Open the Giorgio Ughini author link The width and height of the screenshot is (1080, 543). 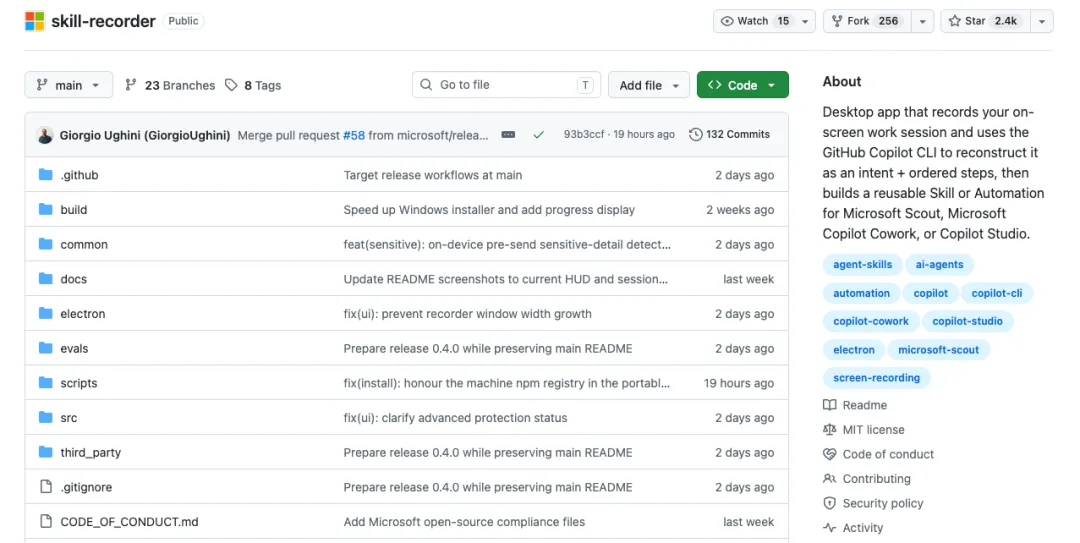145,135
